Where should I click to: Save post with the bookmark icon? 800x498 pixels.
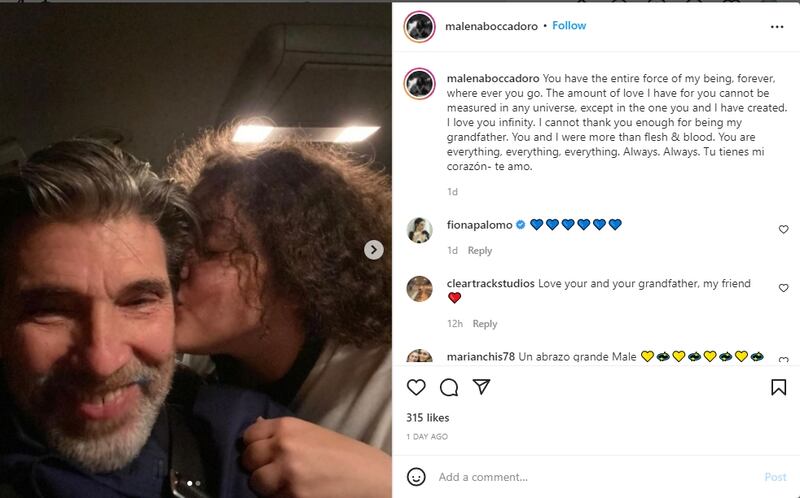[778, 387]
